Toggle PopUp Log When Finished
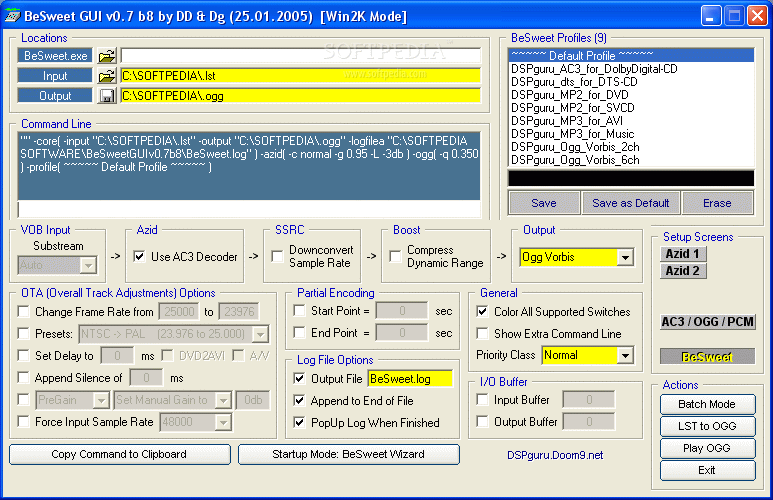Viewport: 773px width, 500px height. pyautogui.click(x=299, y=423)
